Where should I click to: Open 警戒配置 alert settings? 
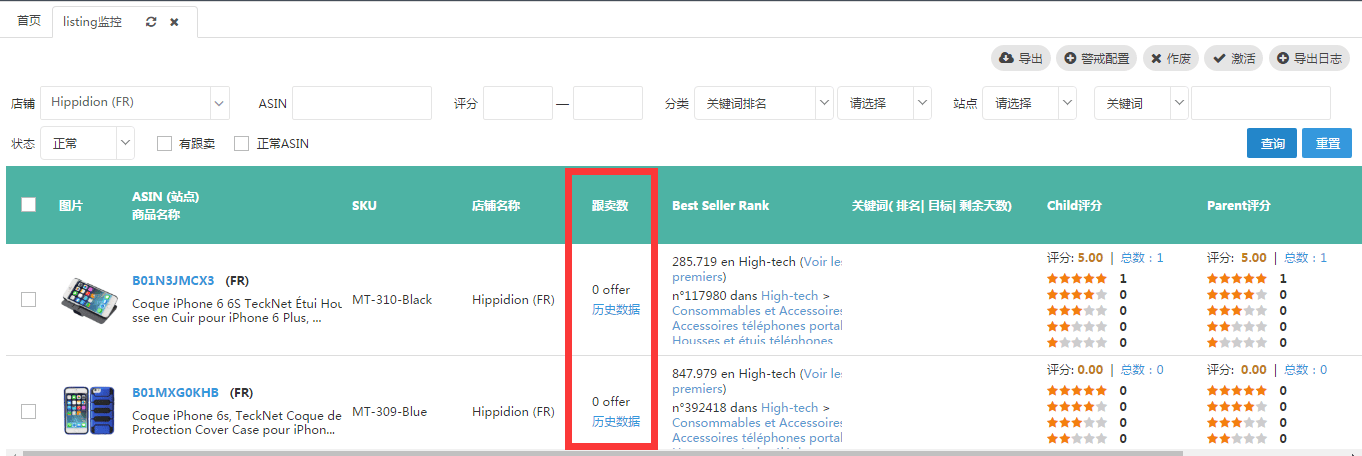pos(1096,59)
